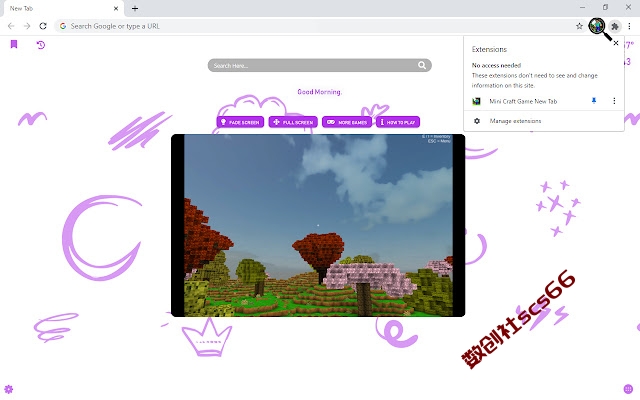This screenshot has width=640, height=400.
Task: Click the Fade Screen button
Action: click(240, 122)
